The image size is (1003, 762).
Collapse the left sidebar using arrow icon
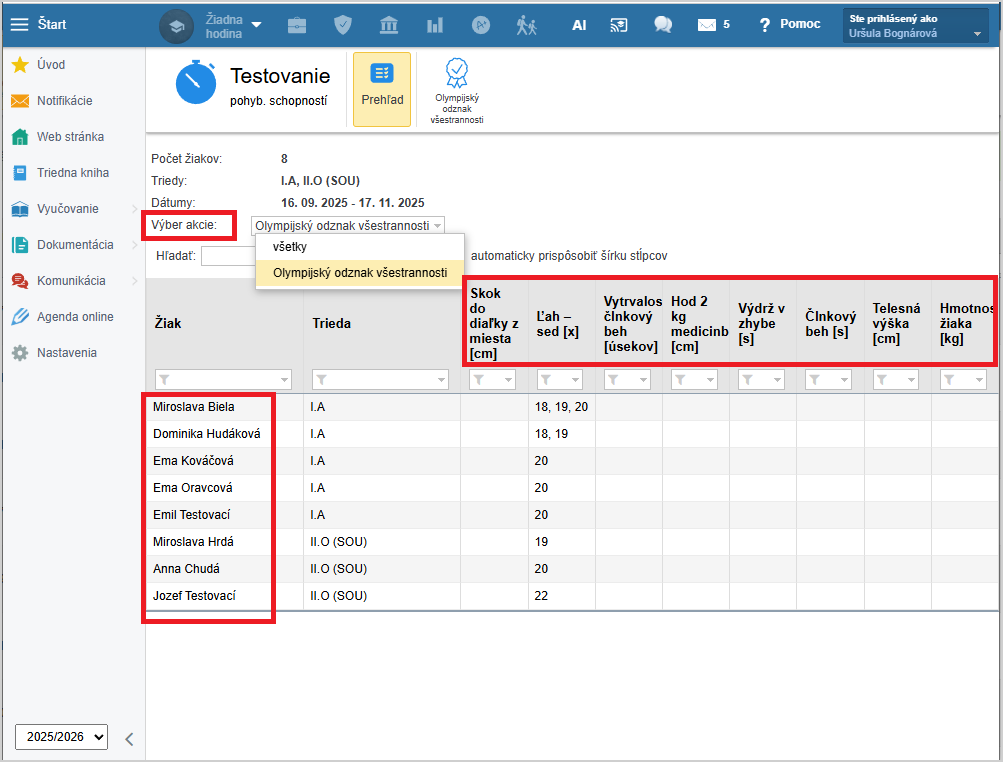pyautogui.click(x=129, y=739)
